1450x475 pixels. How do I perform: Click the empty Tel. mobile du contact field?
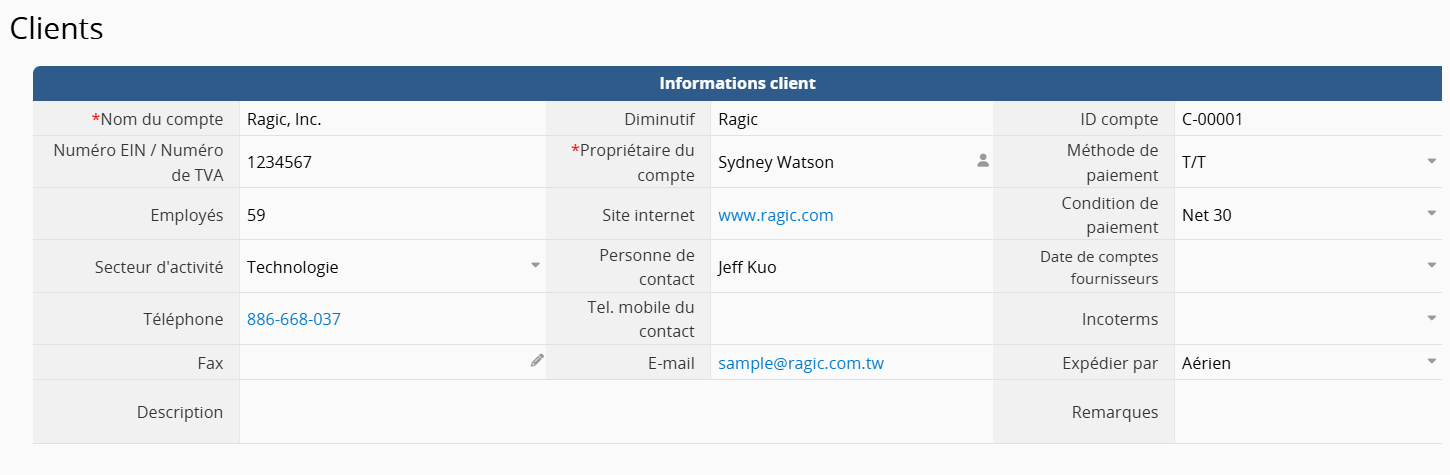(x=850, y=319)
